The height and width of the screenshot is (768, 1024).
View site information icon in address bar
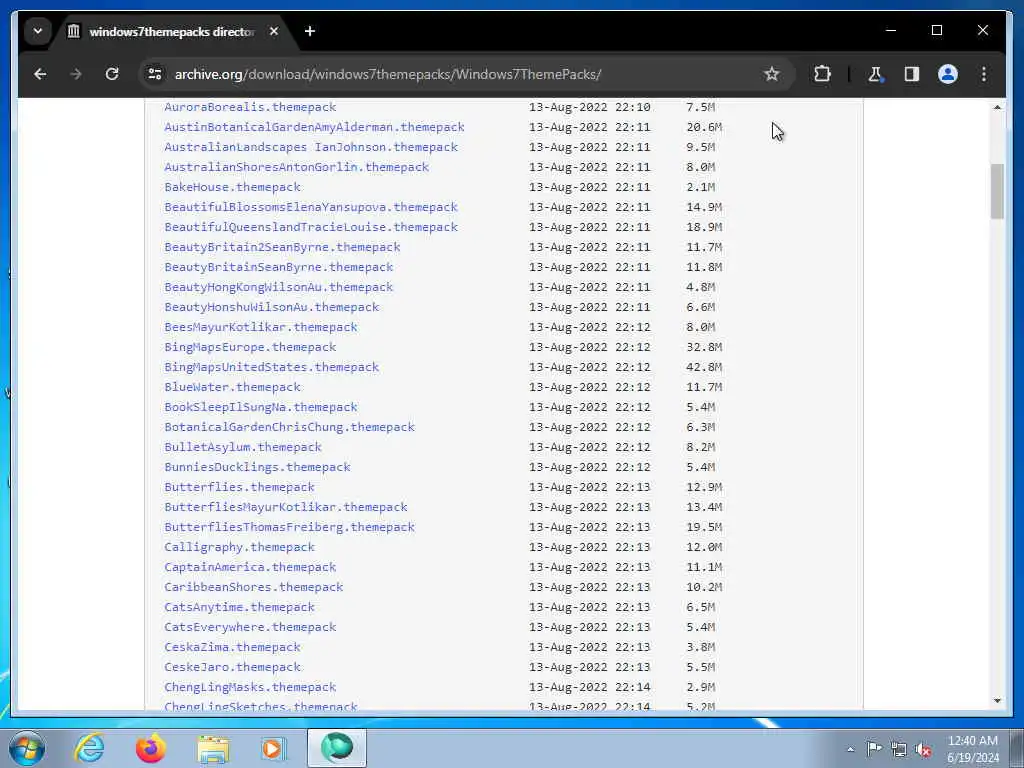[155, 74]
